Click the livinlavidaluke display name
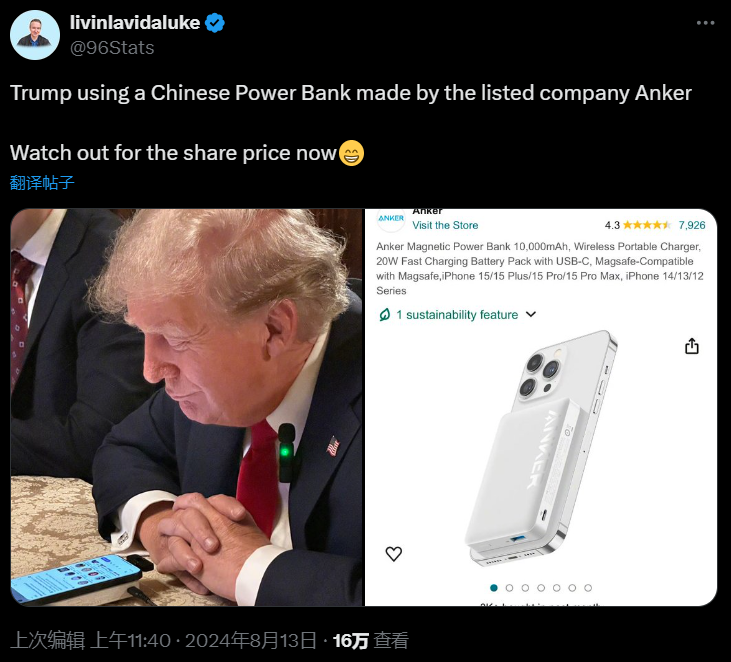731x662 pixels. pos(135,22)
